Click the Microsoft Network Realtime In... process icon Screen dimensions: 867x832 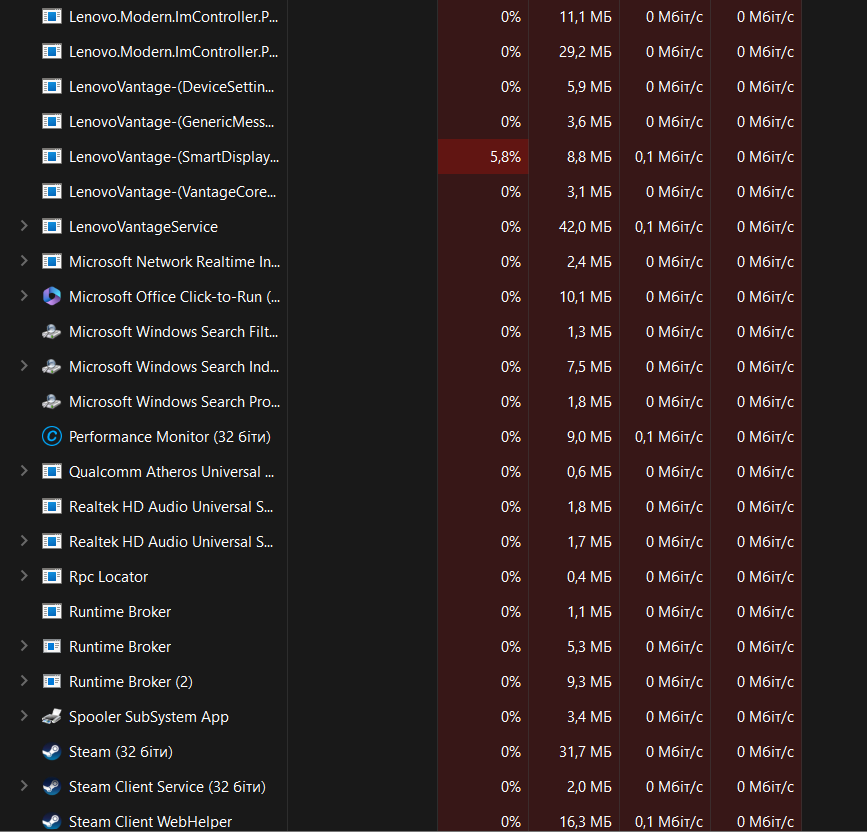(x=51, y=261)
